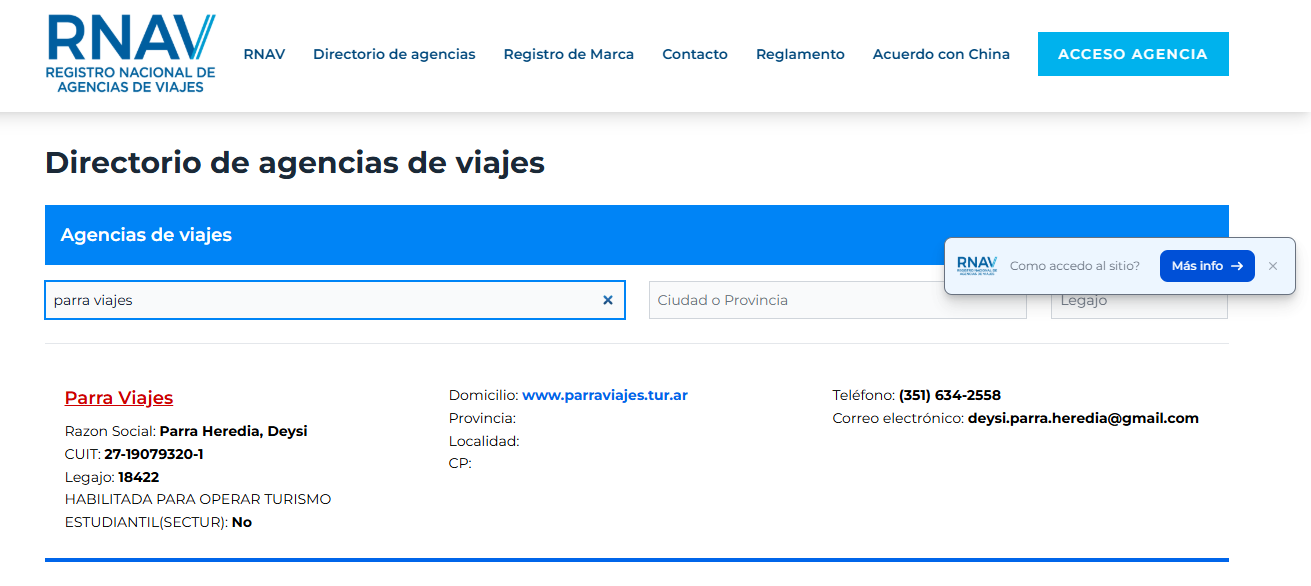1311x586 pixels.
Task: Click the 'CP:' label
Action: pos(460,464)
